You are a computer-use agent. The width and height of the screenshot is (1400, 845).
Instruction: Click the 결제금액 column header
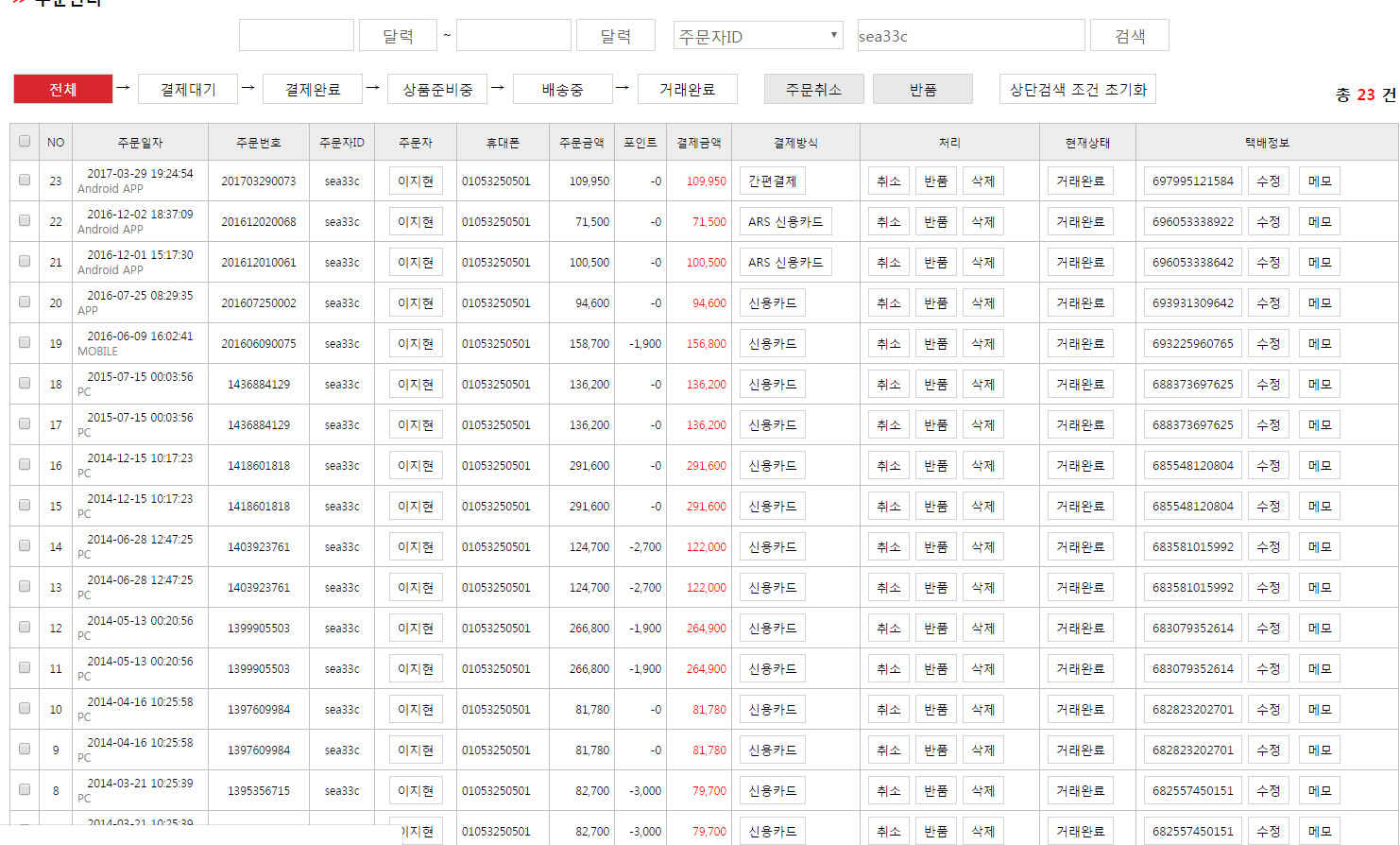(x=699, y=142)
